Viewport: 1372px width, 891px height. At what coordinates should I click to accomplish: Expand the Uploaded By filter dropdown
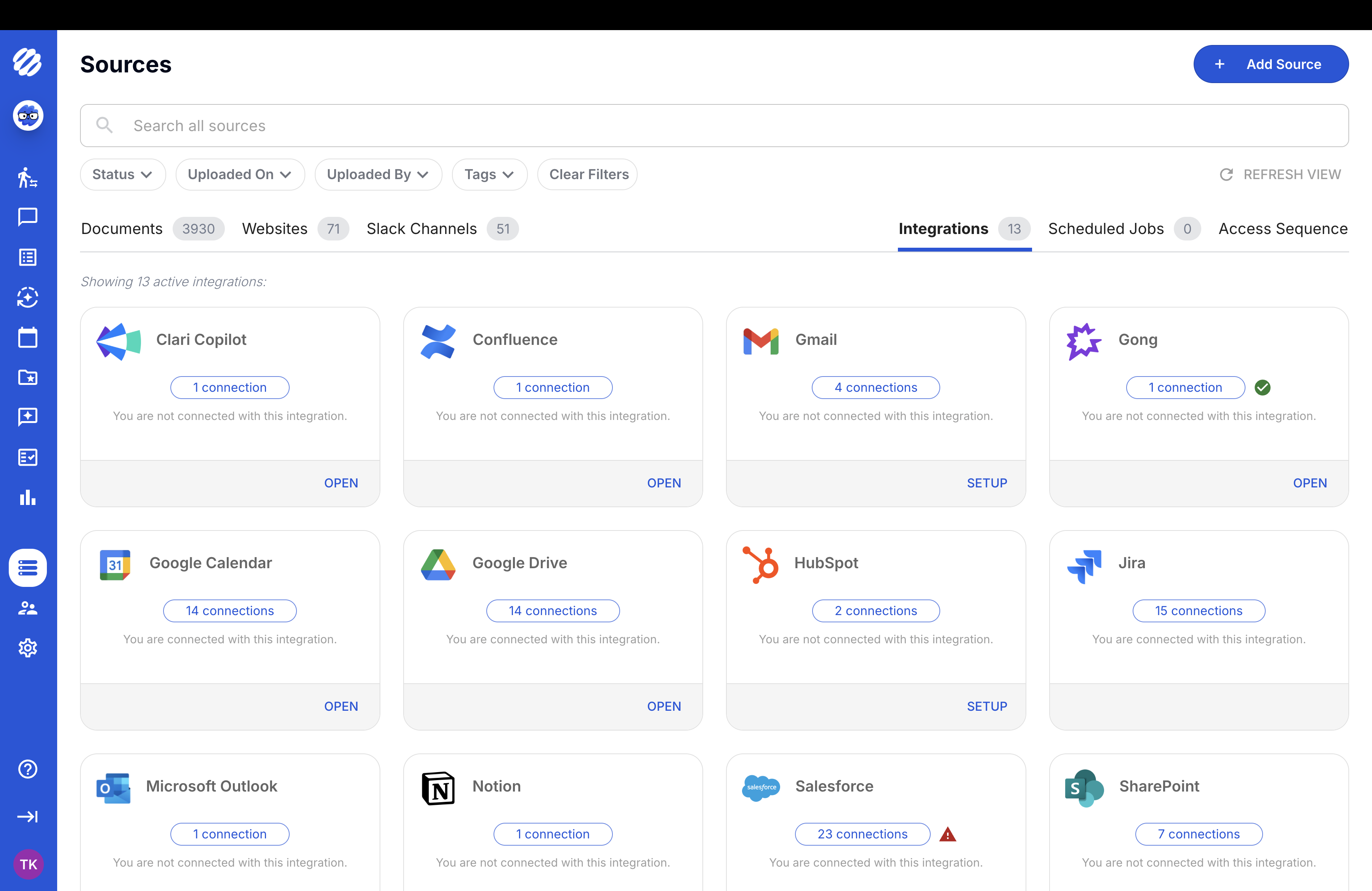click(x=378, y=174)
